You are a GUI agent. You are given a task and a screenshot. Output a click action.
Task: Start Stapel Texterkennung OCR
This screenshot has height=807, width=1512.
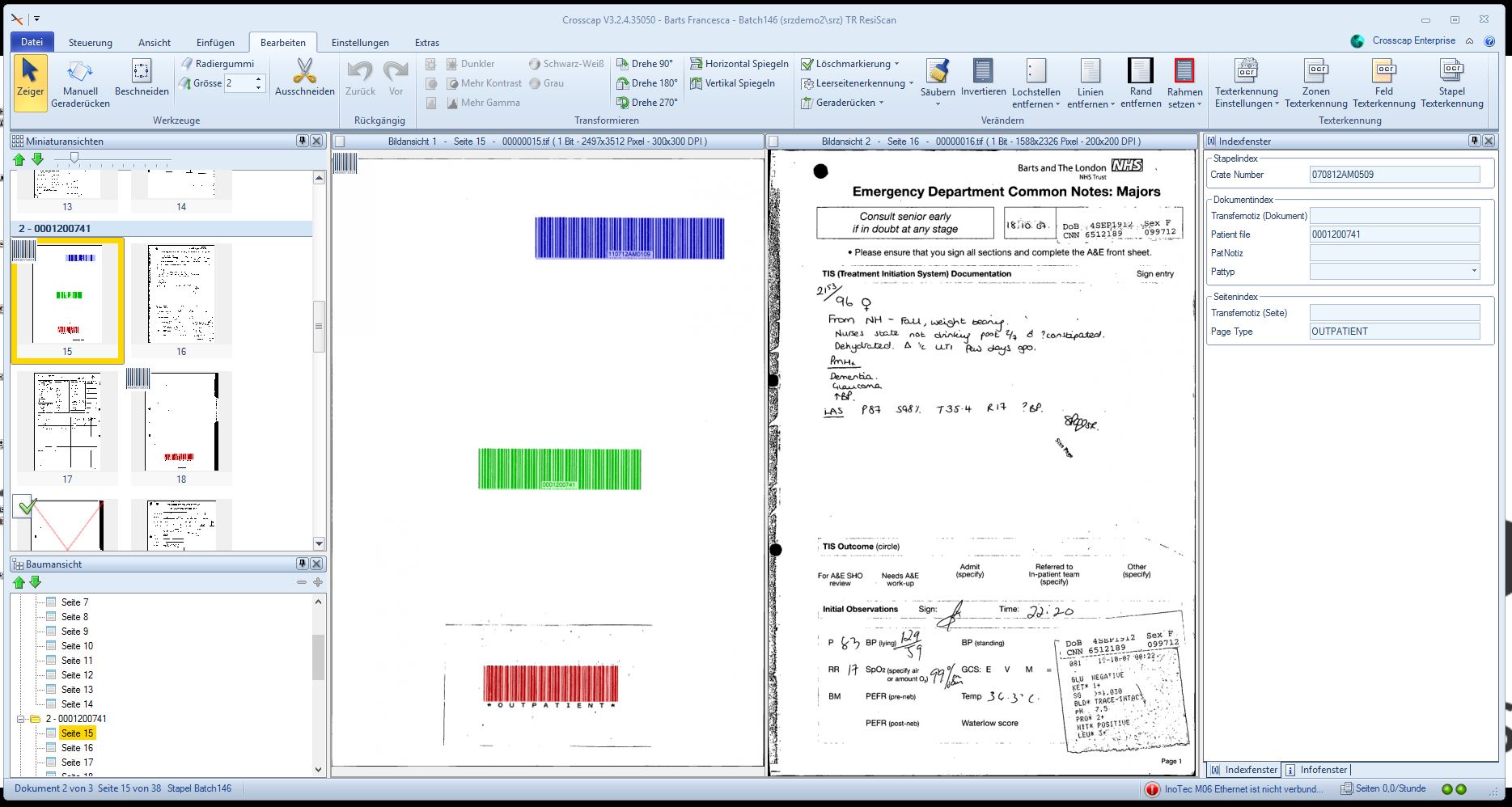(x=1452, y=83)
